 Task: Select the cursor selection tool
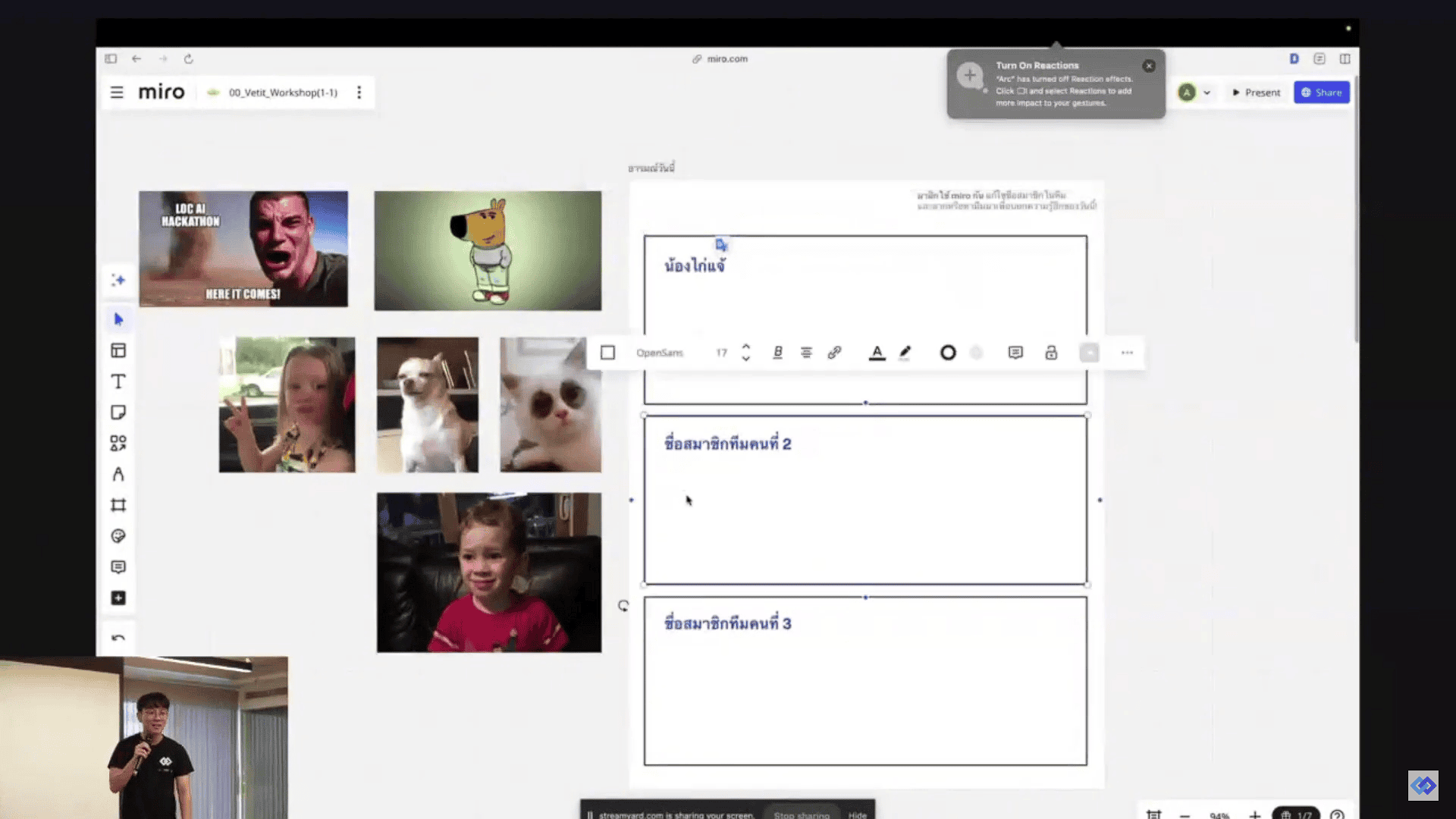tap(118, 319)
